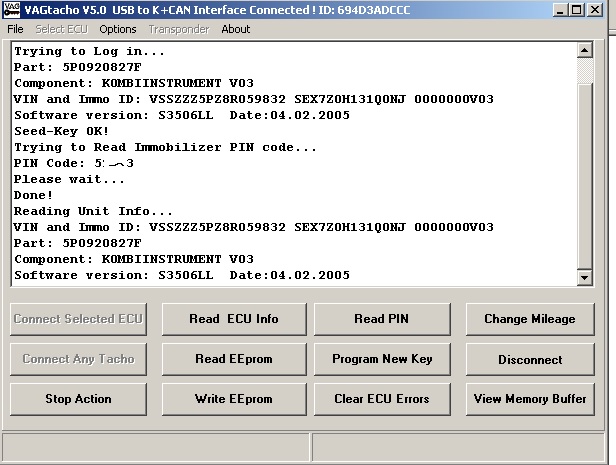Click the Stop Action button

click(x=78, y=399)
